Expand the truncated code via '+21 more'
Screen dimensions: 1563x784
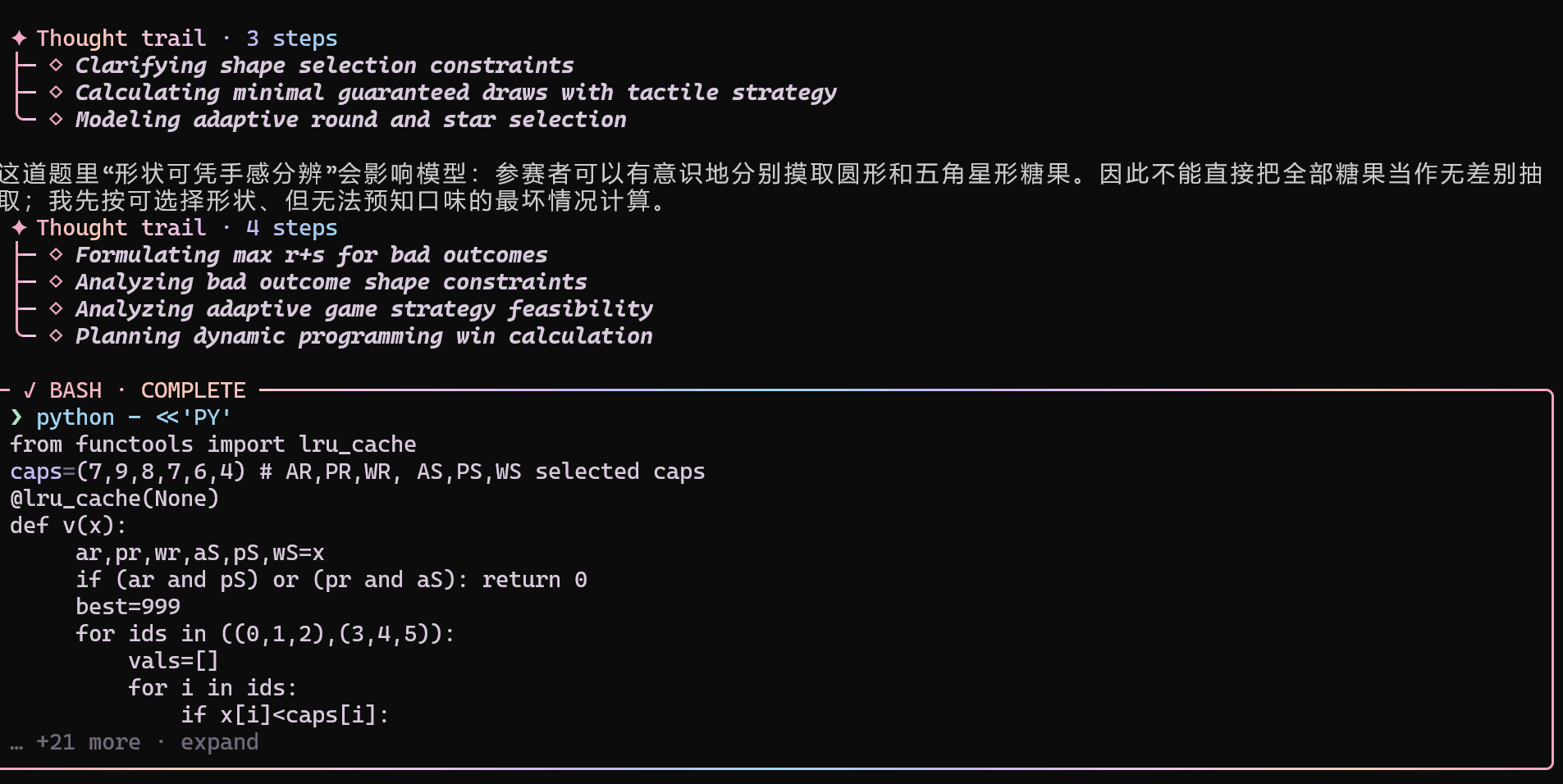pos(89,742)
